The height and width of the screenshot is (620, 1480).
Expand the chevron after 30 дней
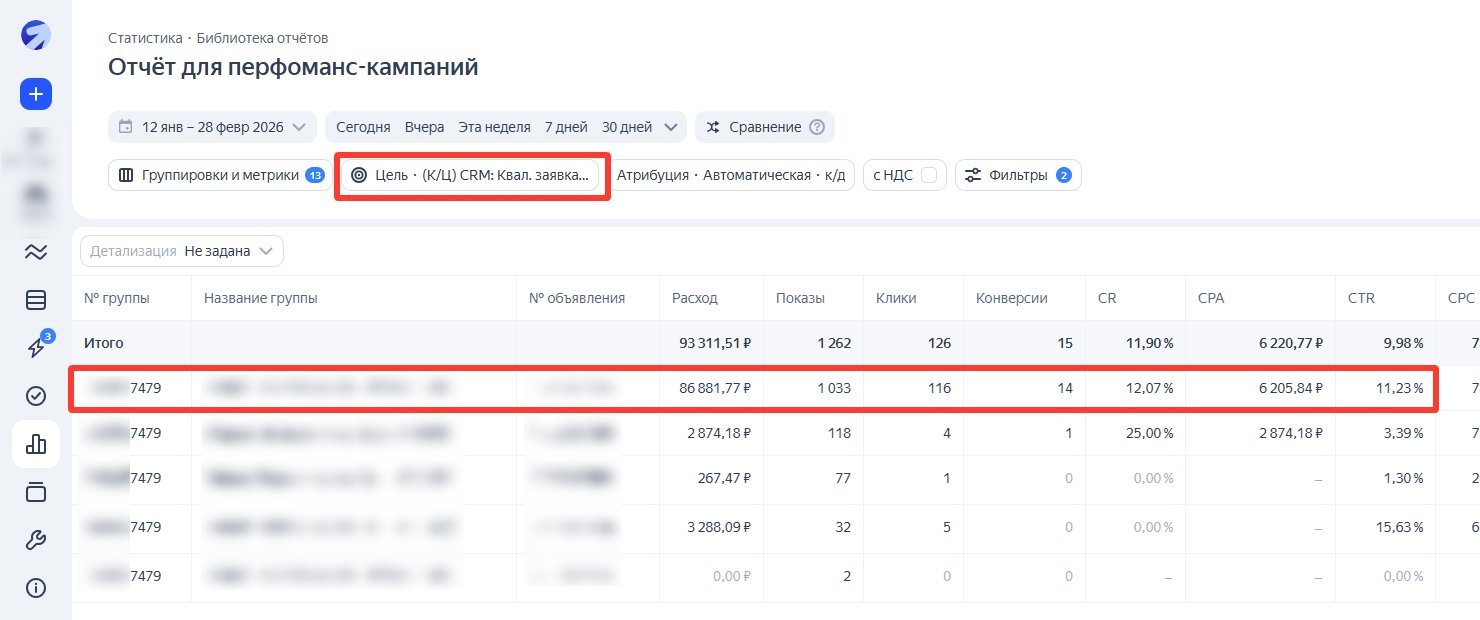coord(670,127)
